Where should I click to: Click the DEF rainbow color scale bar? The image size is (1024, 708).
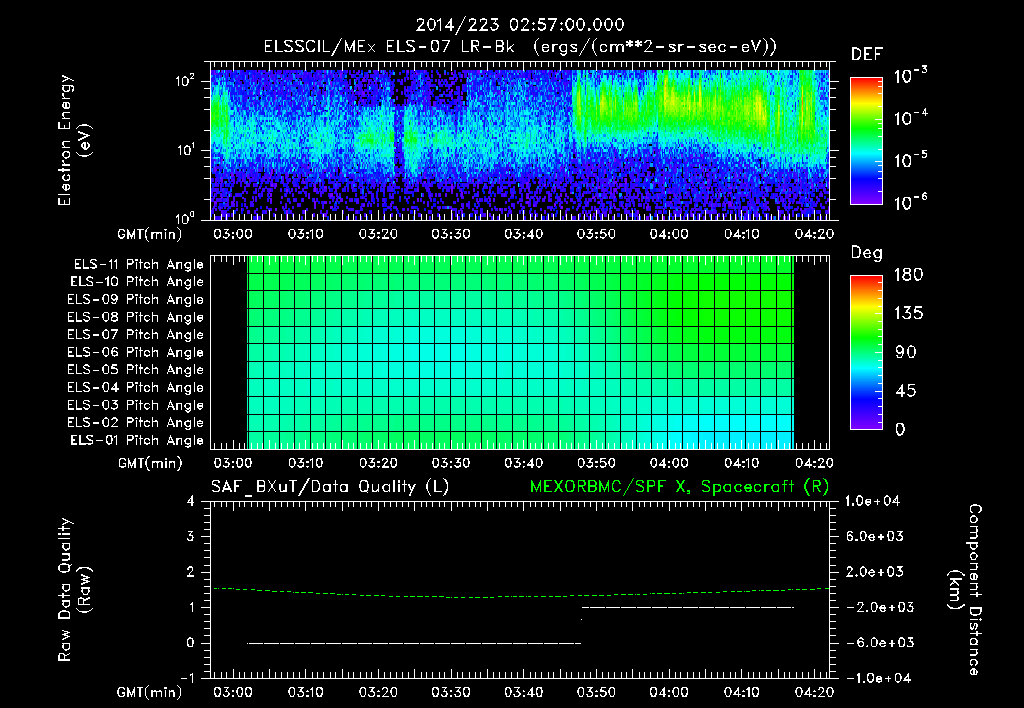pos(866,140)
